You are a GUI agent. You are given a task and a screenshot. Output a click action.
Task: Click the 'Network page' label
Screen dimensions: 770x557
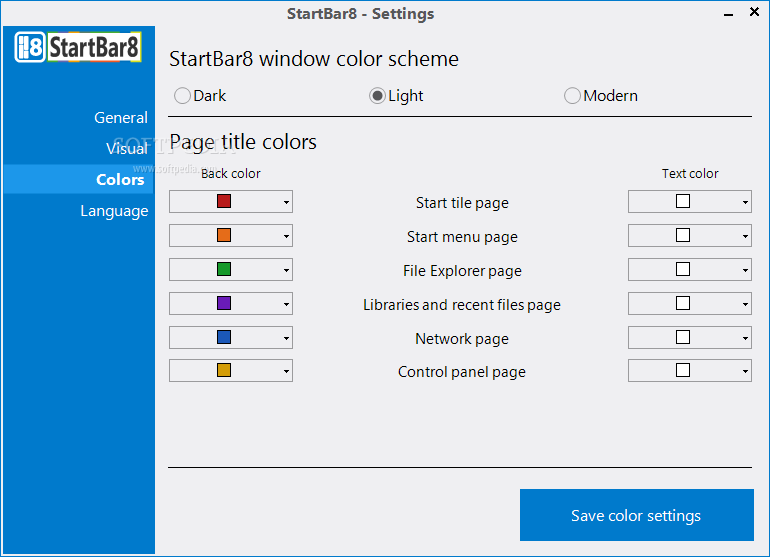tap(462, 338)
